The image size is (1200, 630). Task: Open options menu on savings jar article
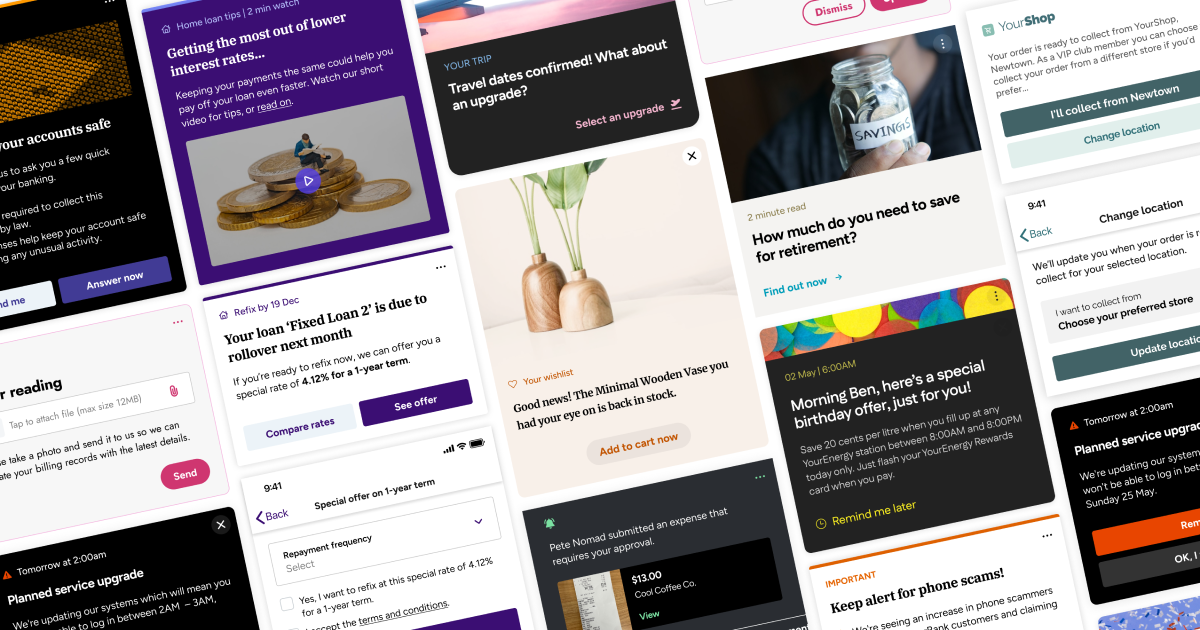click(942, 43)
